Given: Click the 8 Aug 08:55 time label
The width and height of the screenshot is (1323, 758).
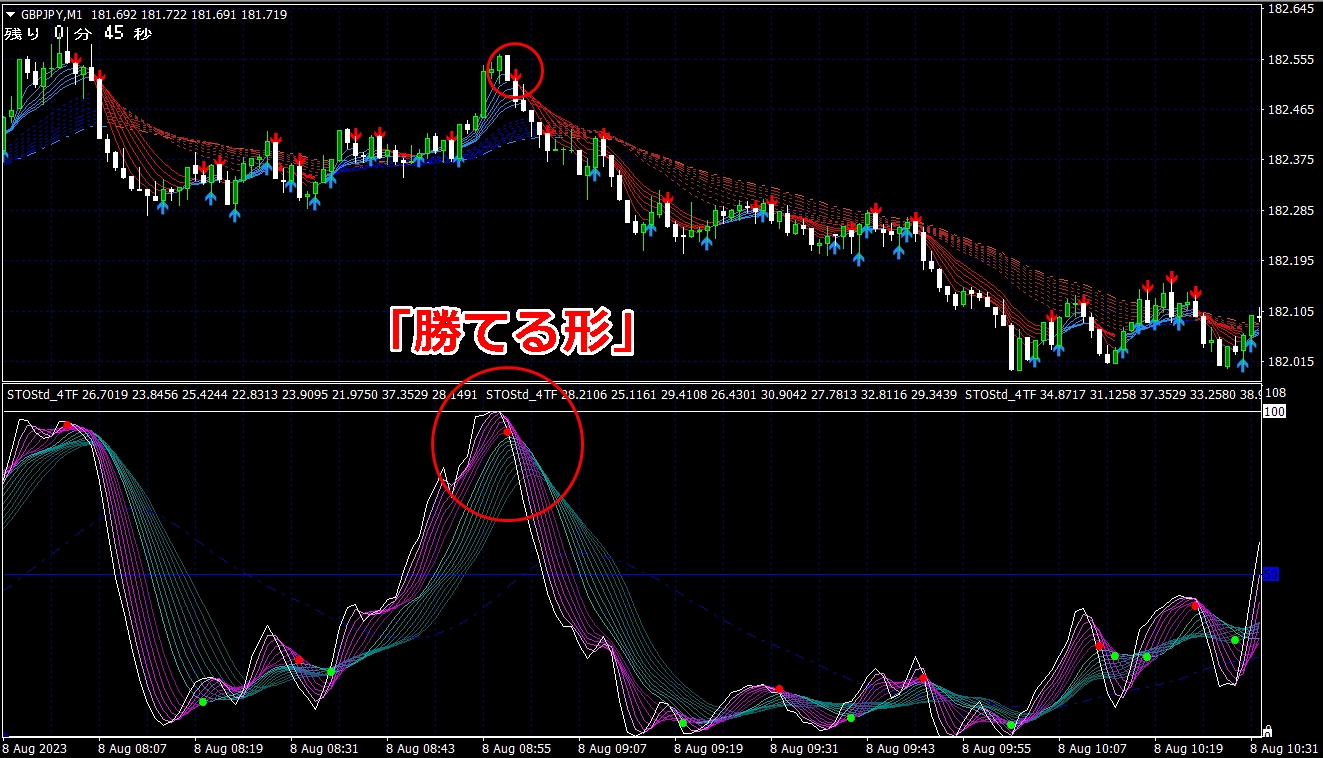Looking at the screenshot, I should click(518, 747).
